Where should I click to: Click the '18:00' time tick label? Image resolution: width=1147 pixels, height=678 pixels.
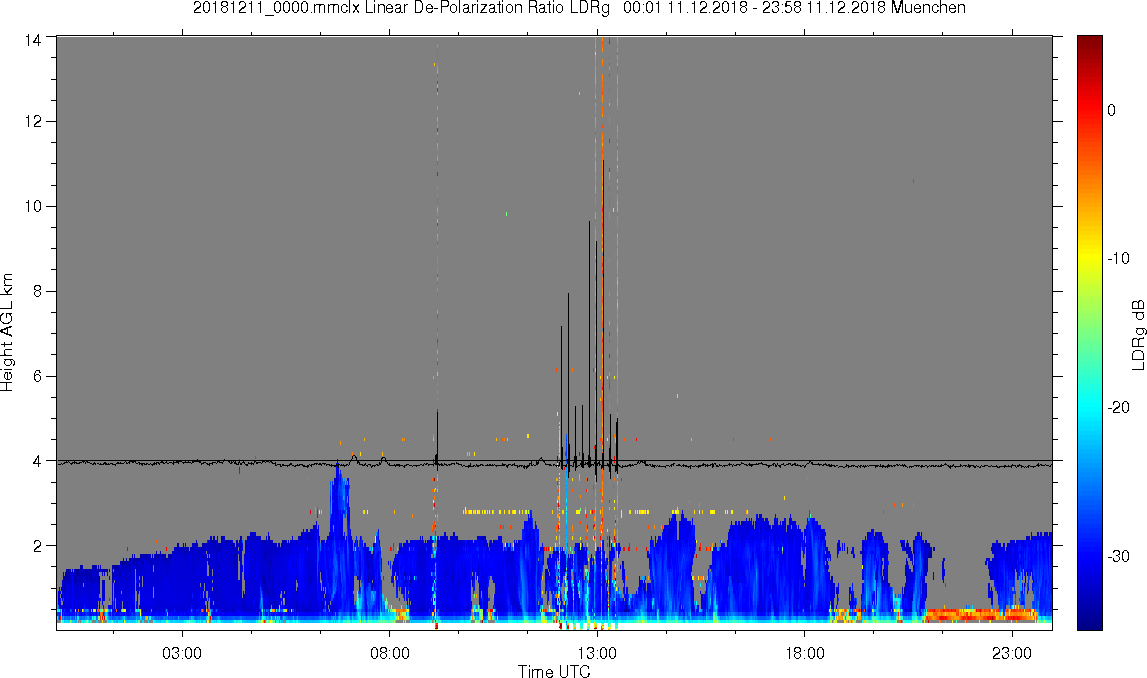805,653
